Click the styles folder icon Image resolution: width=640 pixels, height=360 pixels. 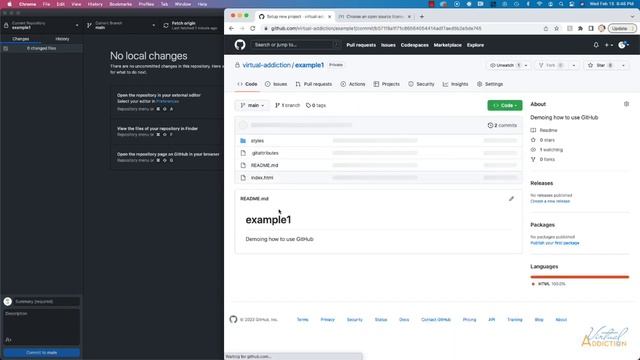click(x=243, y=140)
